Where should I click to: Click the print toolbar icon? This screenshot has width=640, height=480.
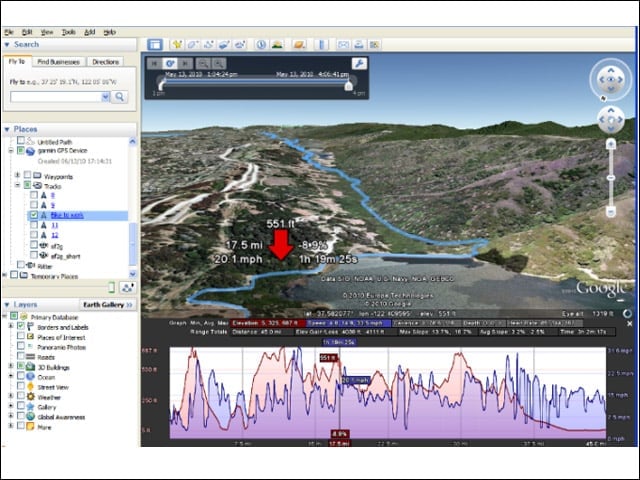pos(359,44)
